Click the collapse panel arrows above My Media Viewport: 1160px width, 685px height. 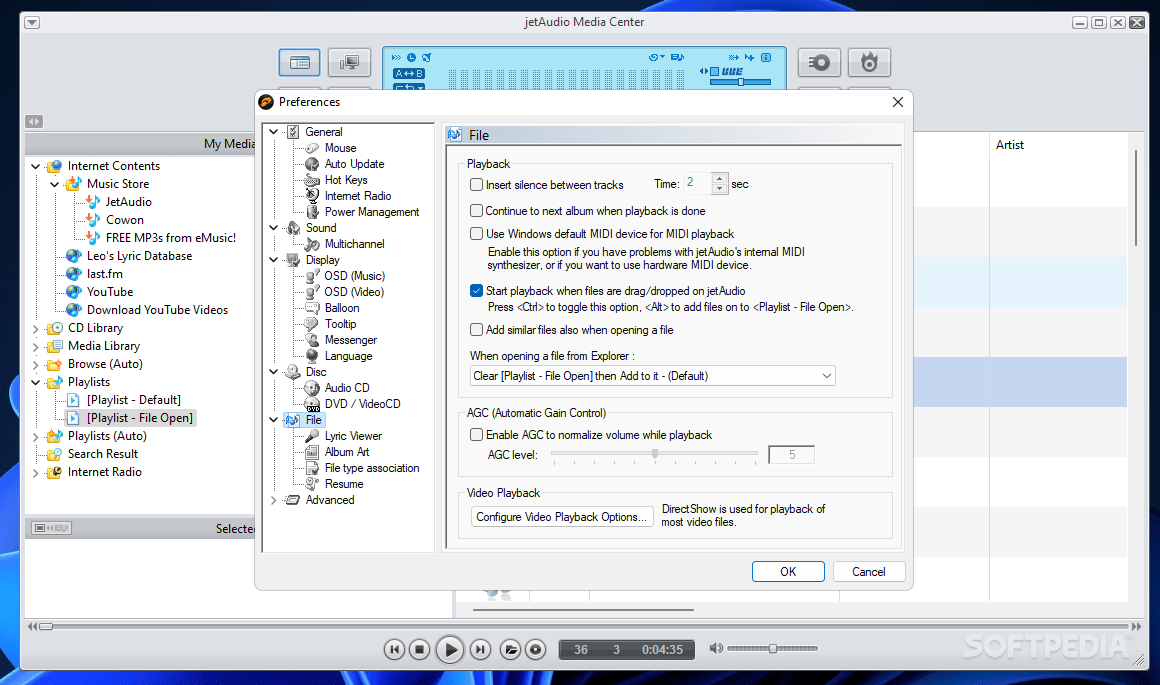[x=34, y=121]
